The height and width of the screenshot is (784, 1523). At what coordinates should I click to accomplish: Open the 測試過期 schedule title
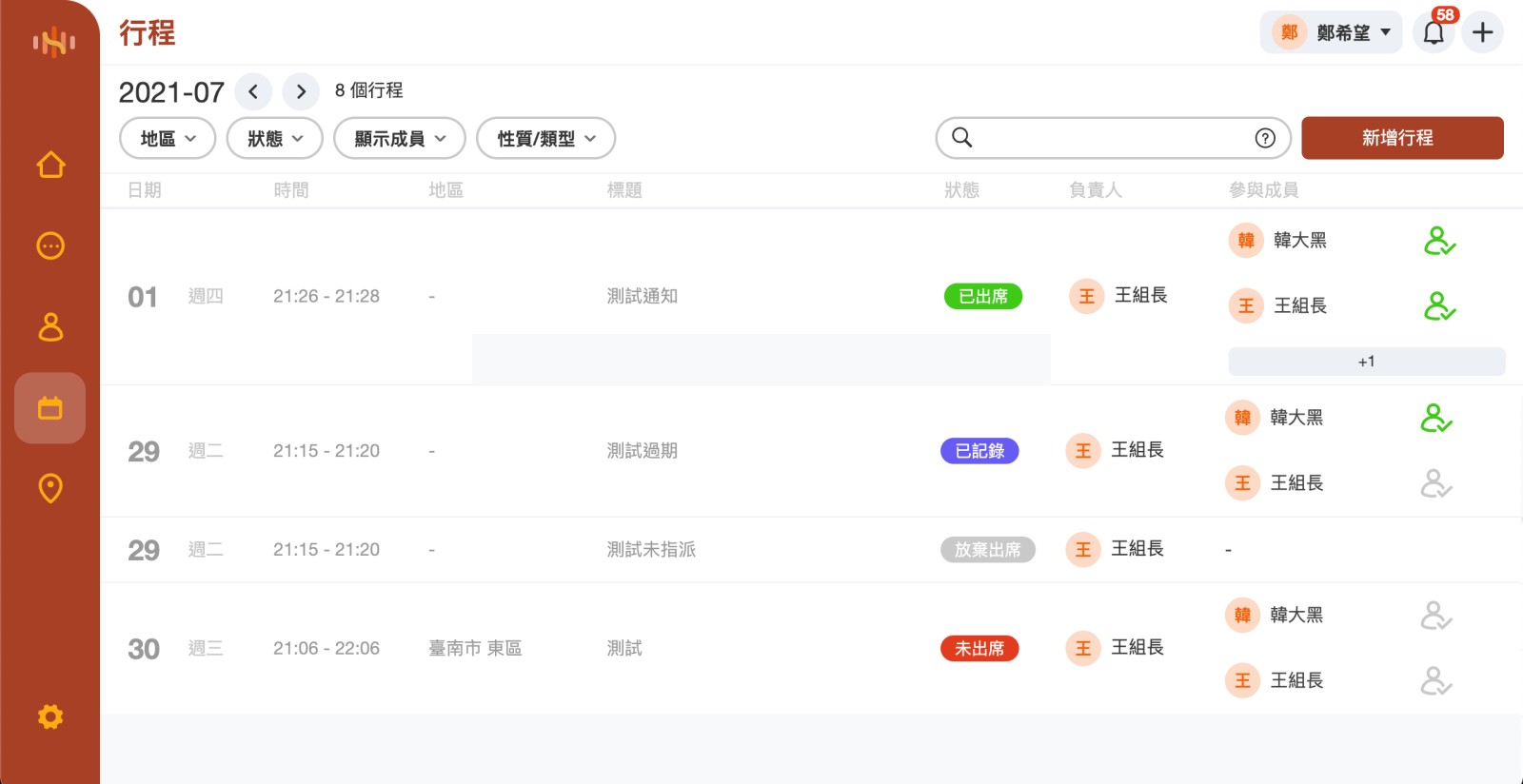pyautogui.click(x=643, y=451)
